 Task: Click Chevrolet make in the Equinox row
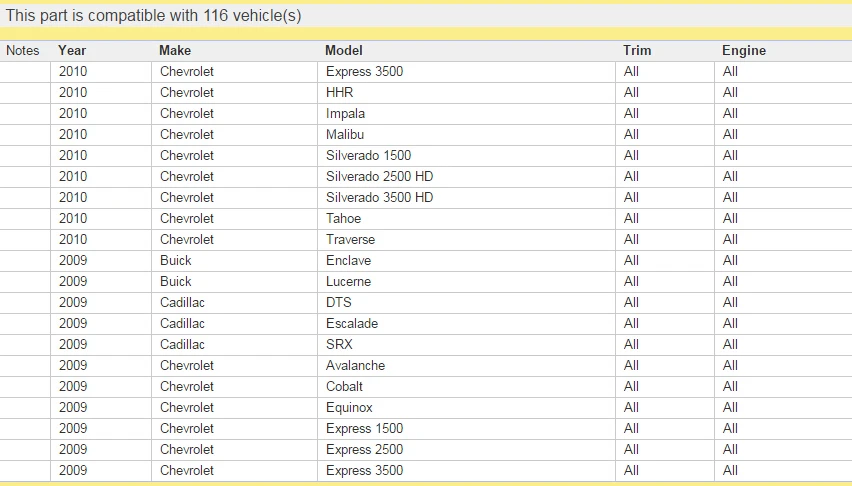[187, 408]
